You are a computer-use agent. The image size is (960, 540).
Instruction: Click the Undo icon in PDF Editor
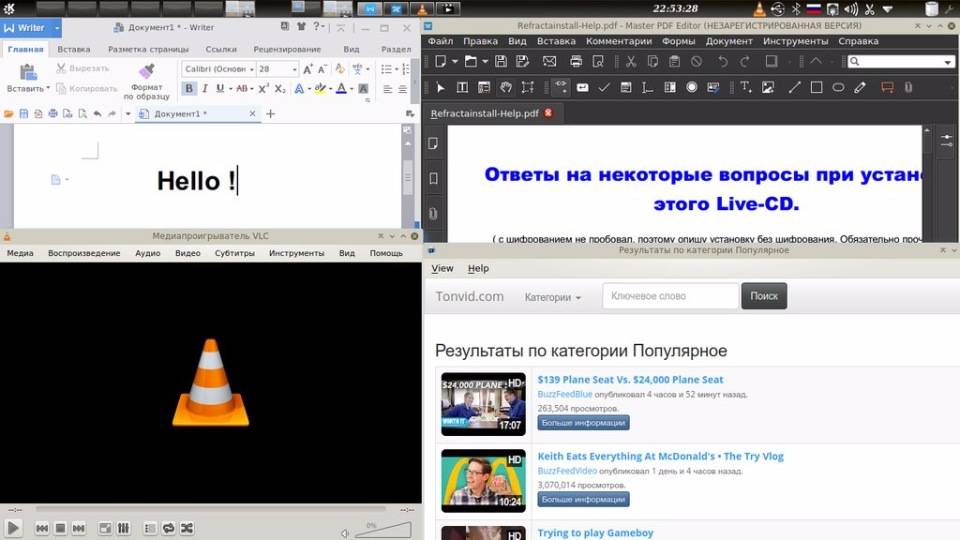[722, 61]
